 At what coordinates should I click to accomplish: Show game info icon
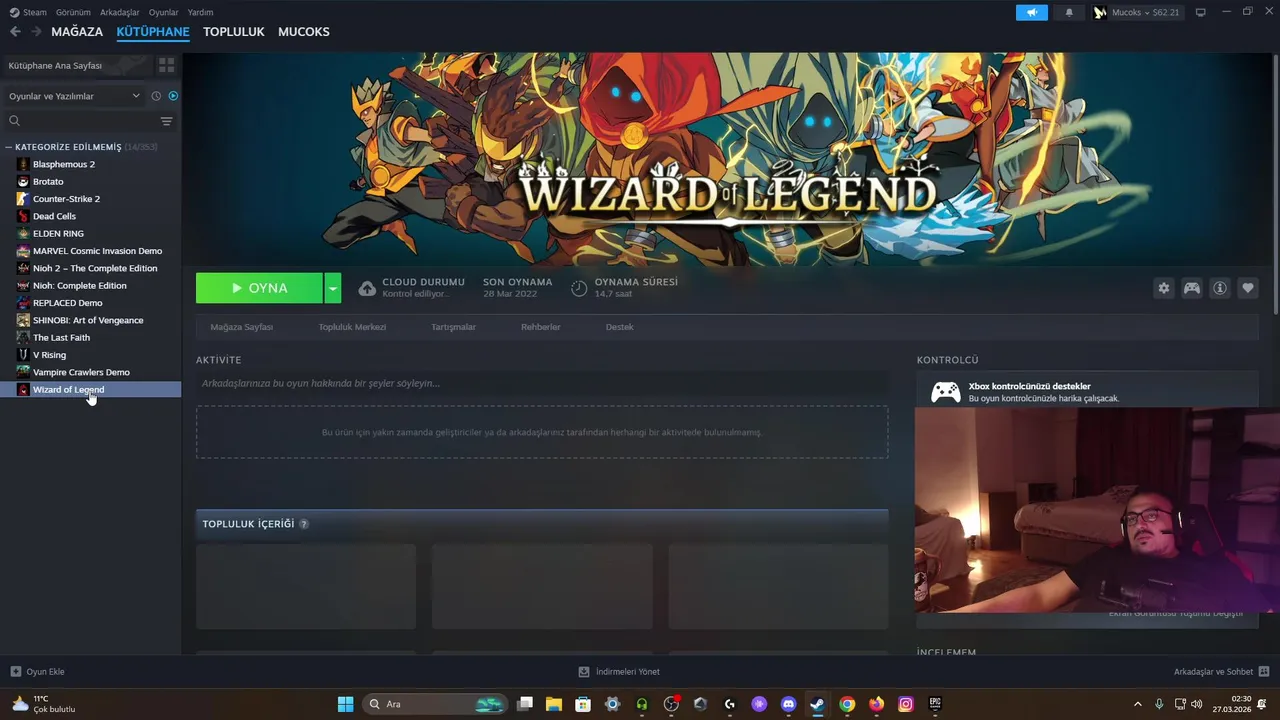pos(1220,288)
